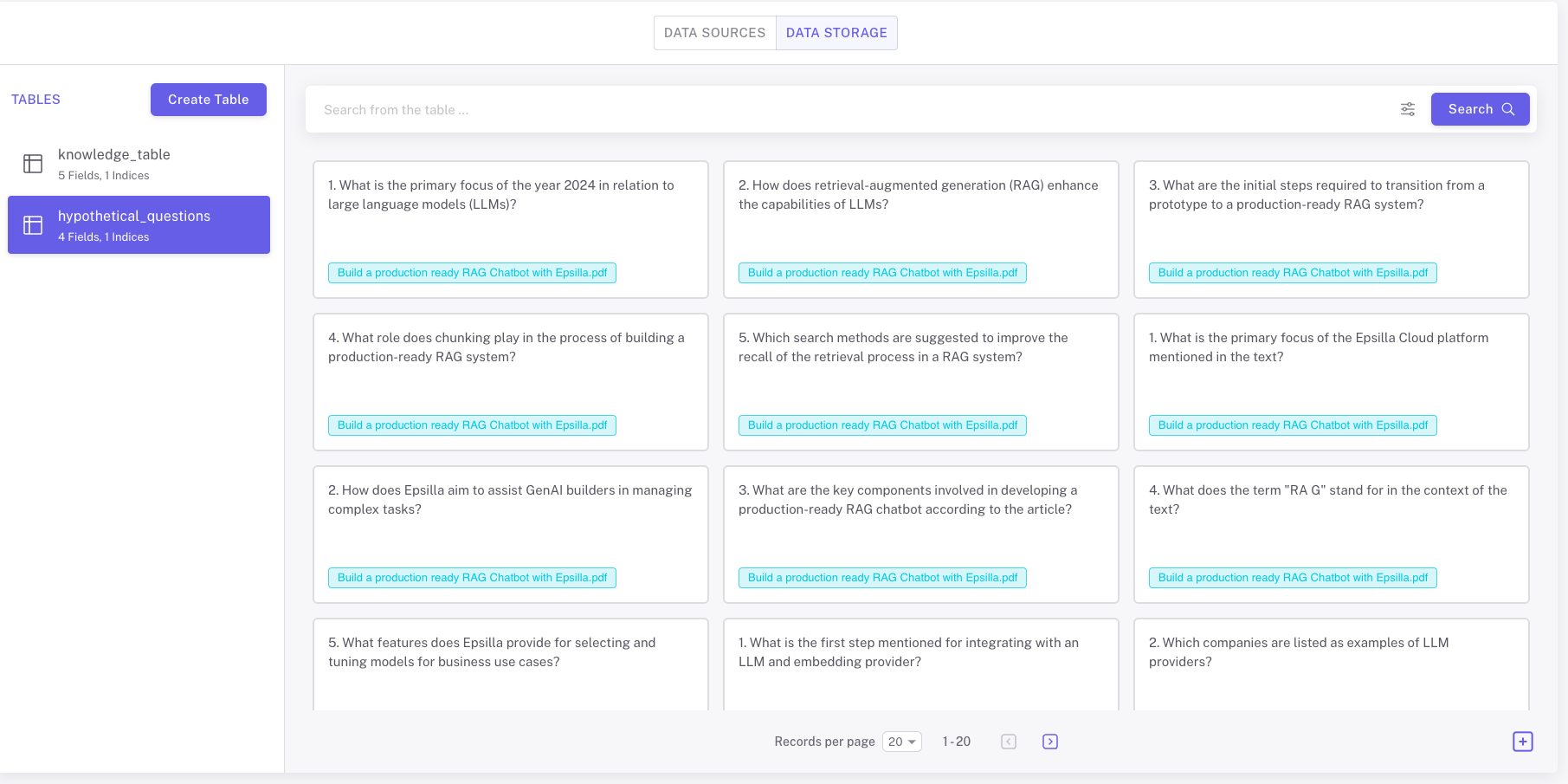Click the PDF tag on the 'RA G' term card
The image size is (1568, 784).
point(1293,578)
